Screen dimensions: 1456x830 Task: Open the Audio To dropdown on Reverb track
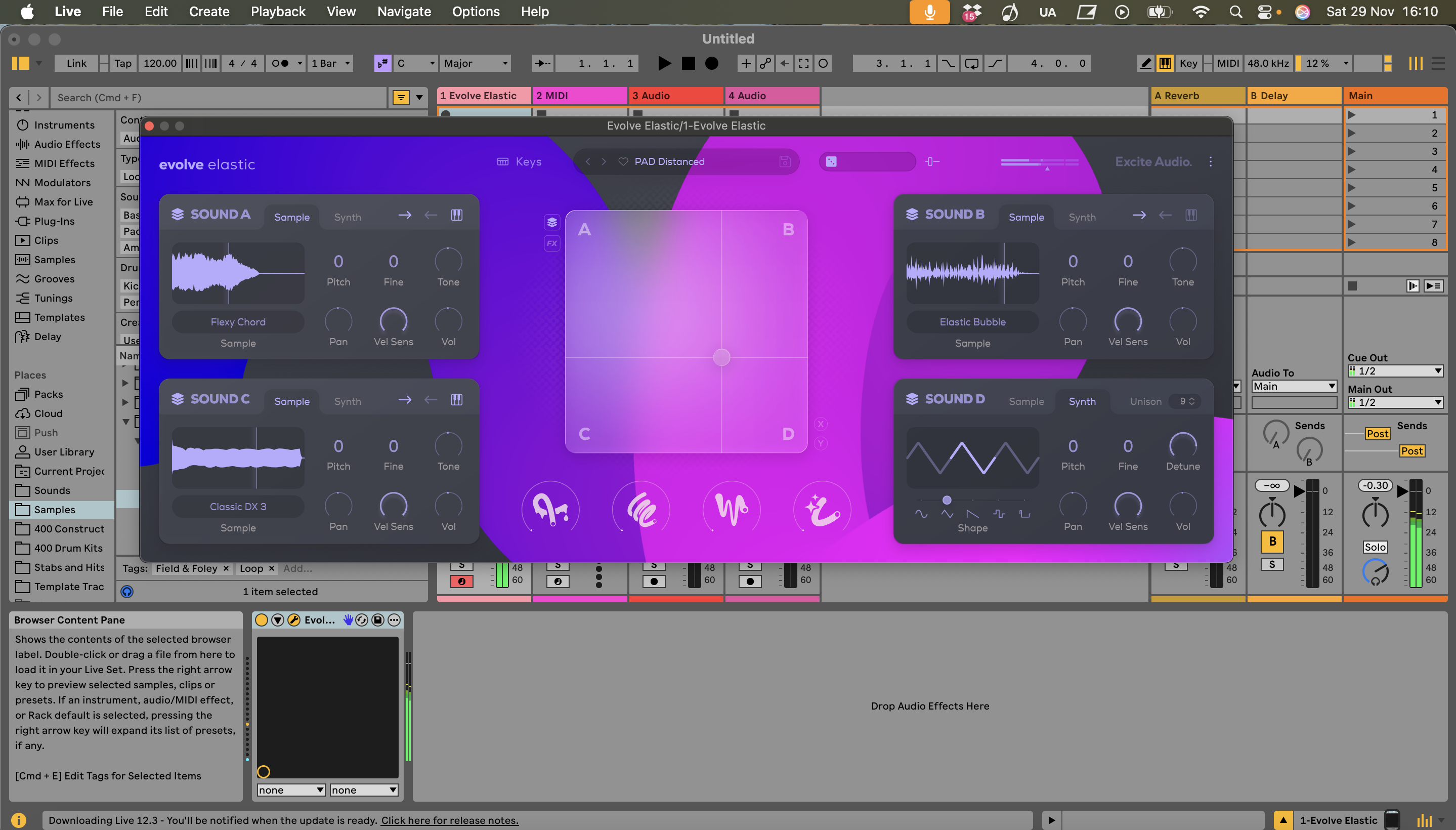(x=1293, y=386)
